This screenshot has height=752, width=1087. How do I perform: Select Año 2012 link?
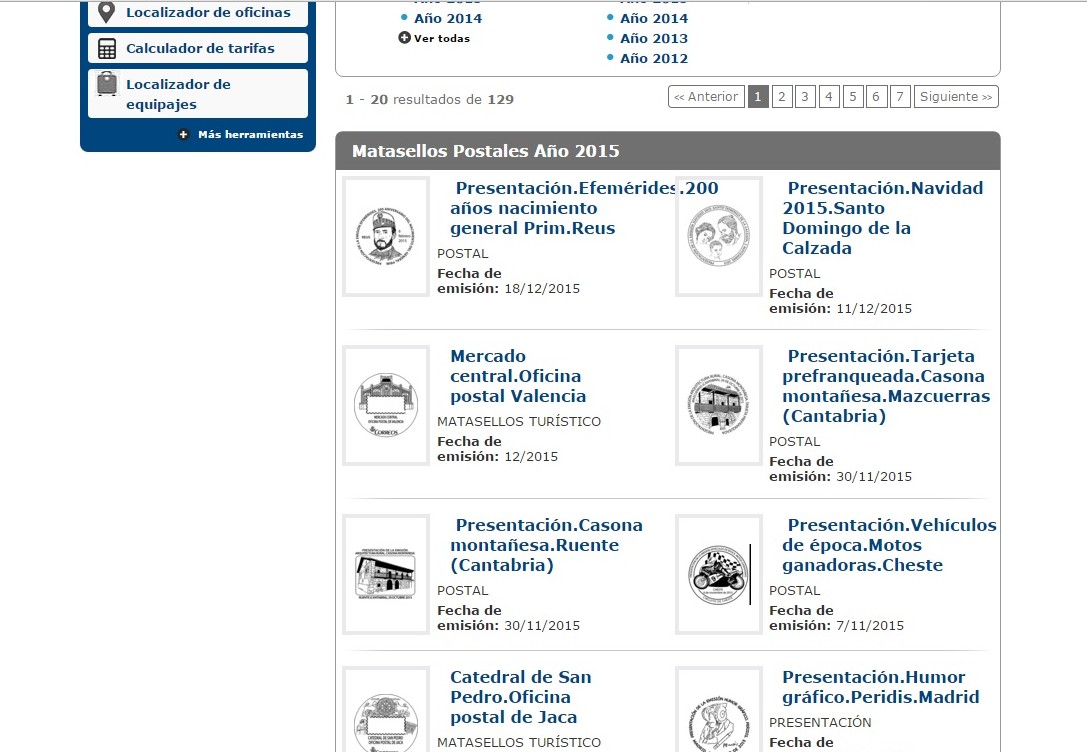tap(654, 59)
